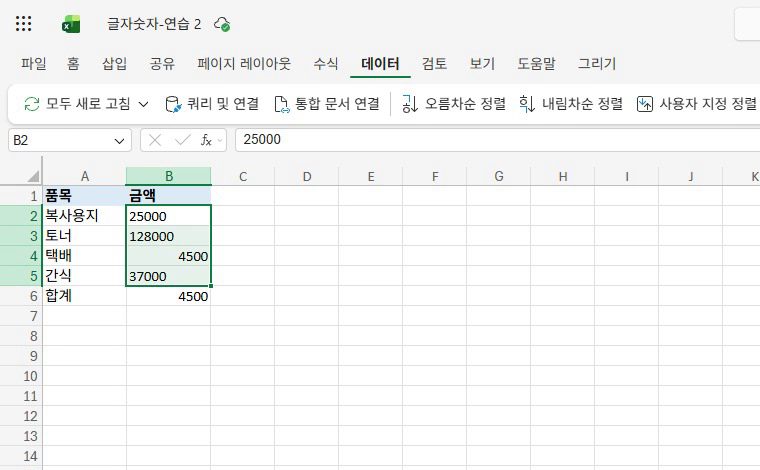The width and height of the screenshot is (760, 470).
Task: Click the Excel logo icon
Action: [x=71, y=24]
